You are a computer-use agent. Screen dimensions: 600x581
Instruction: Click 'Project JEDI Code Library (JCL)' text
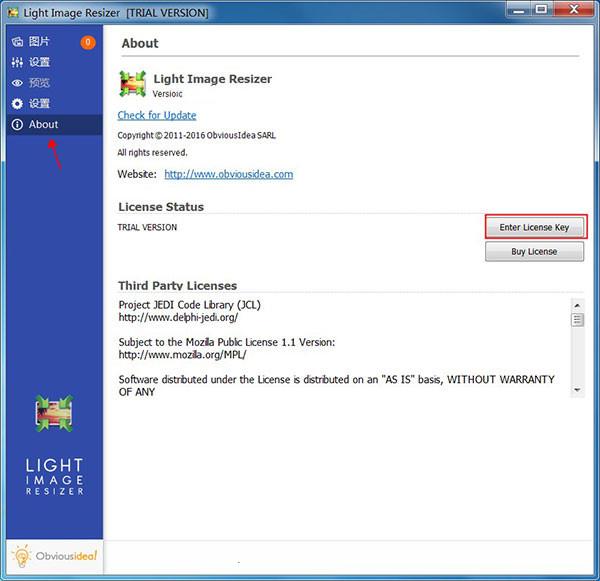pyautogui.click(x=189, y=305)
